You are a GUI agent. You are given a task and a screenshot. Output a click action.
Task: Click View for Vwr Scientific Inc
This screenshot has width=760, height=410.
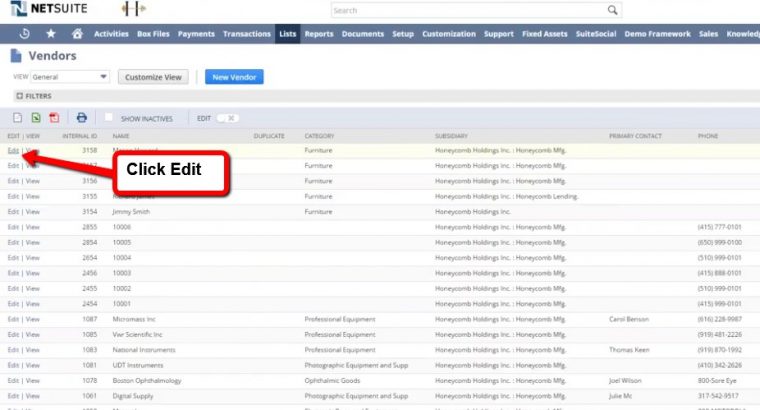coord(32,334)
